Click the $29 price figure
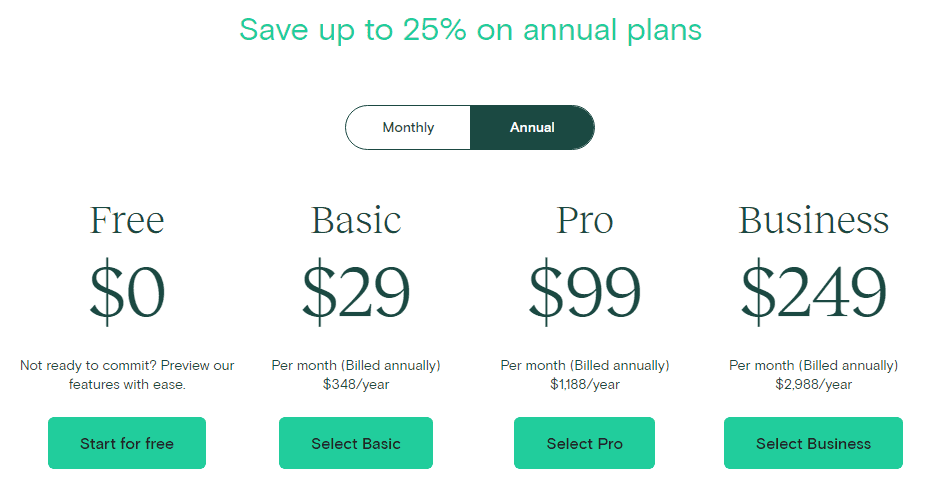 coord(356,292)
